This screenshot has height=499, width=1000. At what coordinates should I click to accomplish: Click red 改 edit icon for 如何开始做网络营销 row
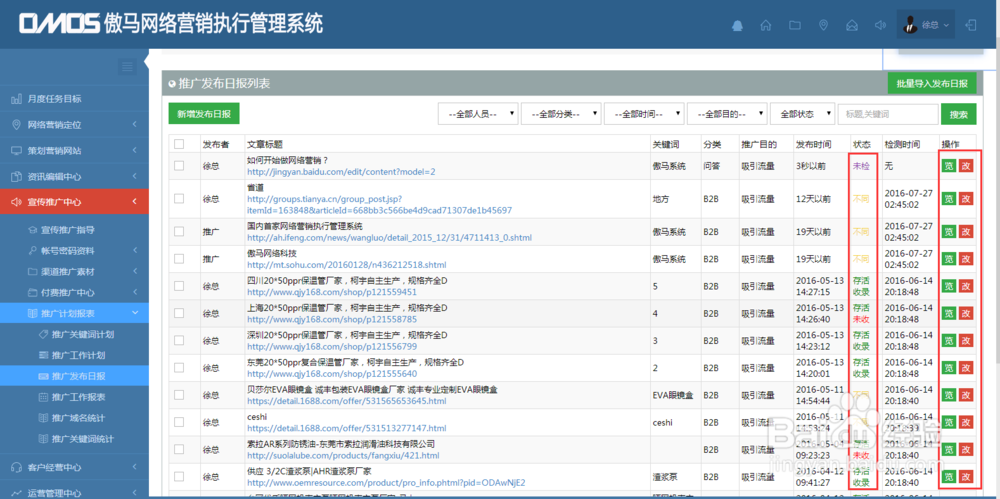966,166
